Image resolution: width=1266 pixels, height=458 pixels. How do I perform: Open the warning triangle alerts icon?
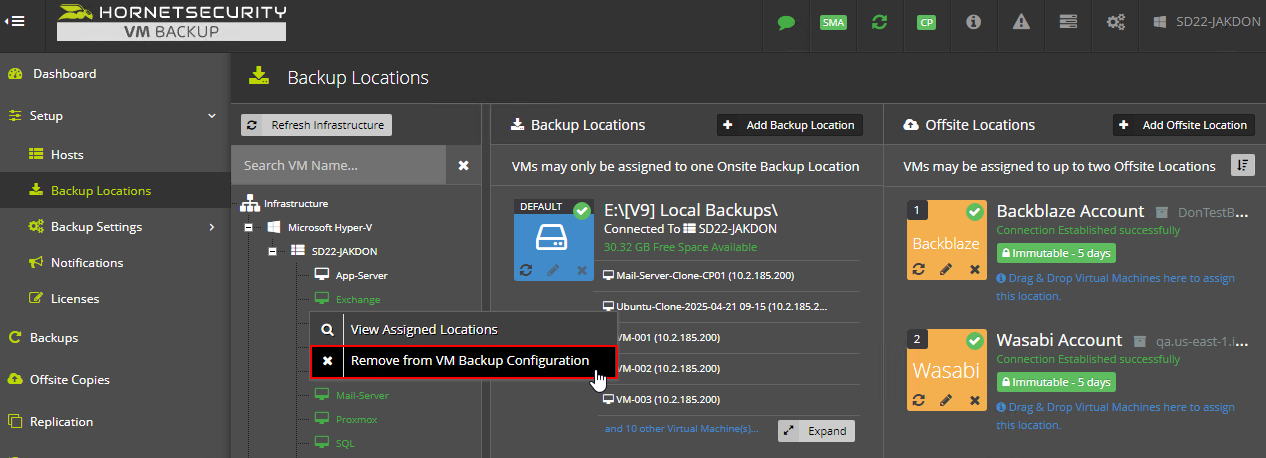click(x=1021, y=22)
